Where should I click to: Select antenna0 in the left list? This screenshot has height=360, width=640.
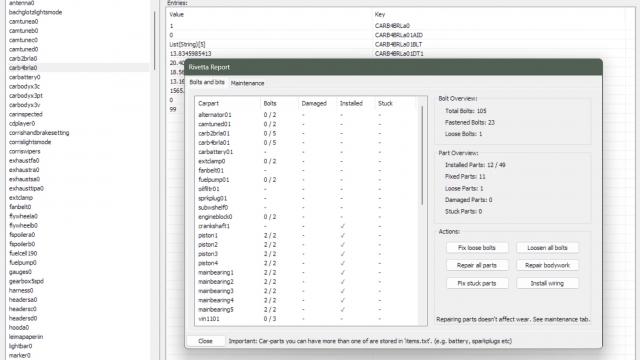pyautogui.click(x=22, y=3)
